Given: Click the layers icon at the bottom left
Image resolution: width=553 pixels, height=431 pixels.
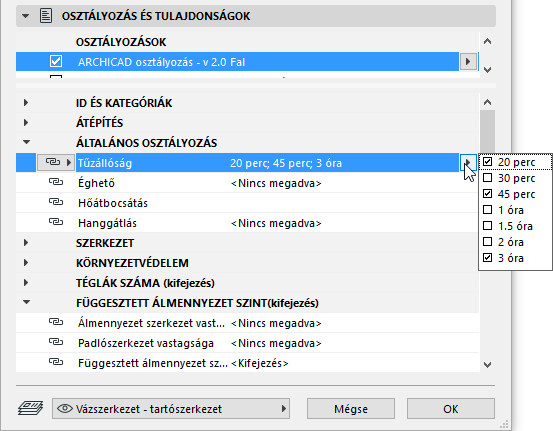Looking at the screenshot, I should pyautogui.click(x=31, y=408).
